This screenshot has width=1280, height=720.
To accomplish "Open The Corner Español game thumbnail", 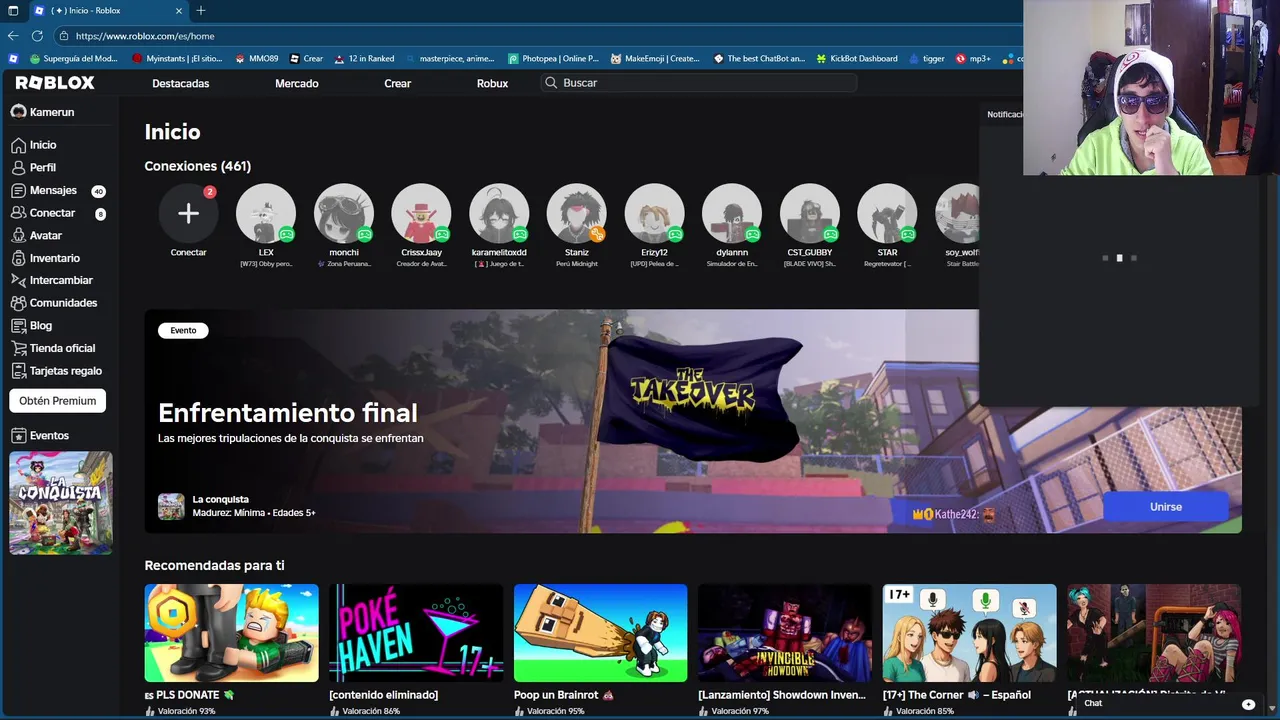I will pos(970,633).
